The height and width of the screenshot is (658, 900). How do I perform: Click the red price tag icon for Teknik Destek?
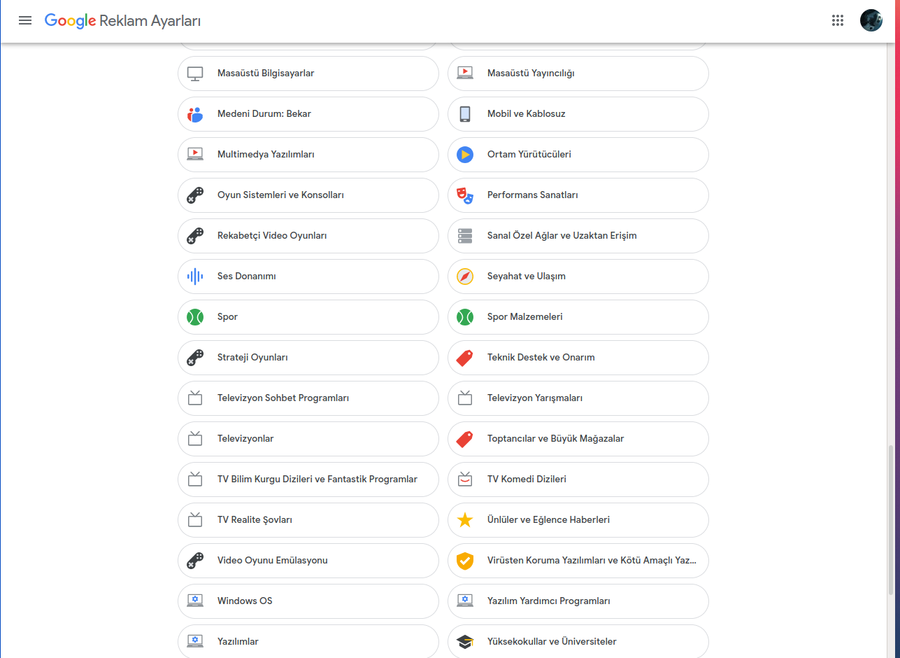point(465,357)
